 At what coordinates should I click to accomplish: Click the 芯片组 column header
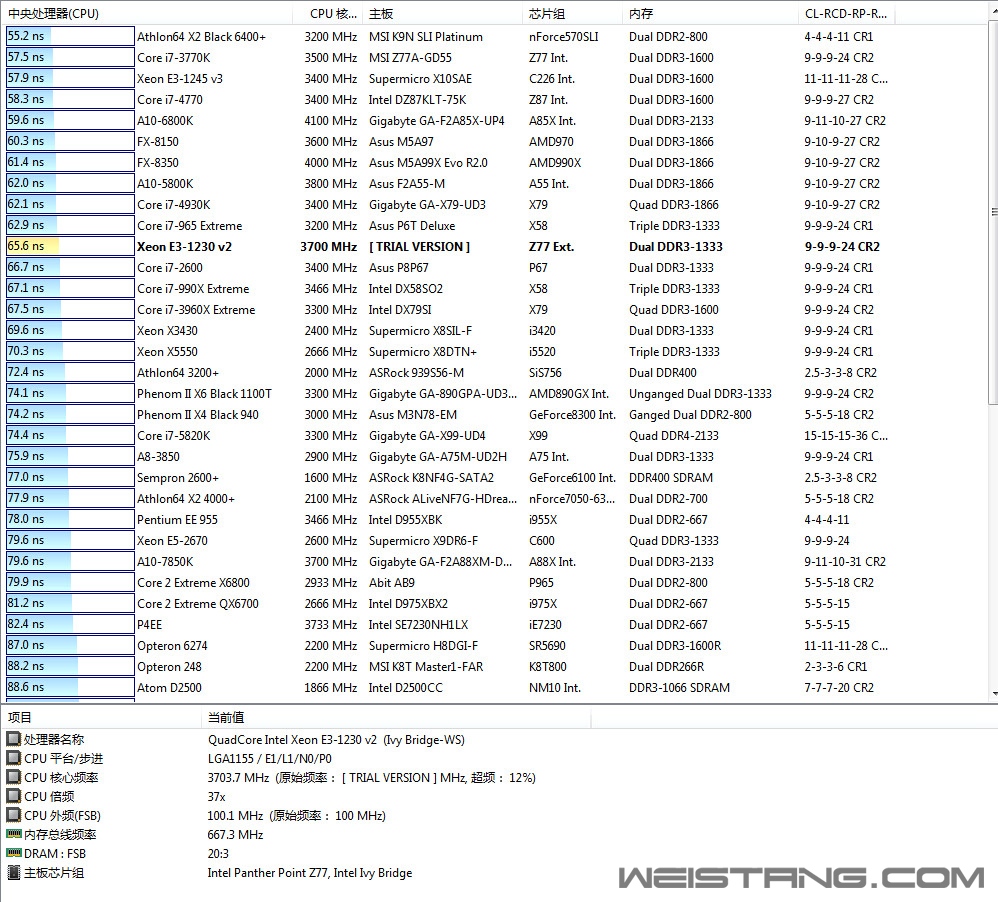(x=546, y=14)
